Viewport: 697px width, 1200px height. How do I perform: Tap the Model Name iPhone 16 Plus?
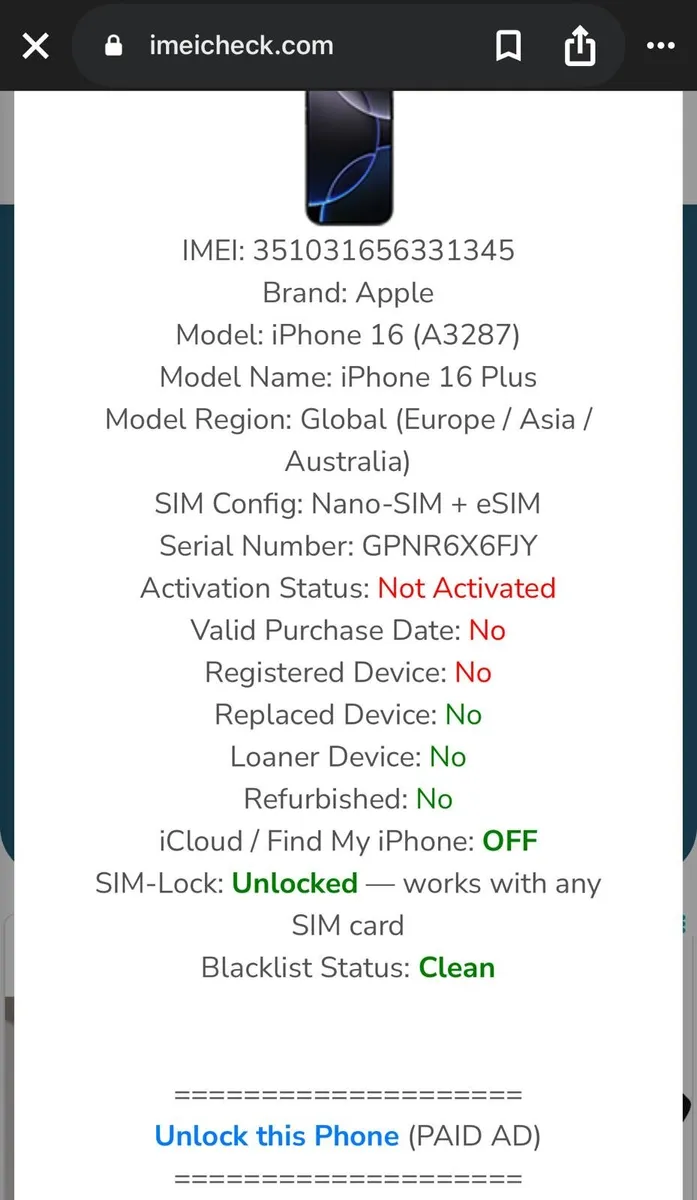point(348,377)
